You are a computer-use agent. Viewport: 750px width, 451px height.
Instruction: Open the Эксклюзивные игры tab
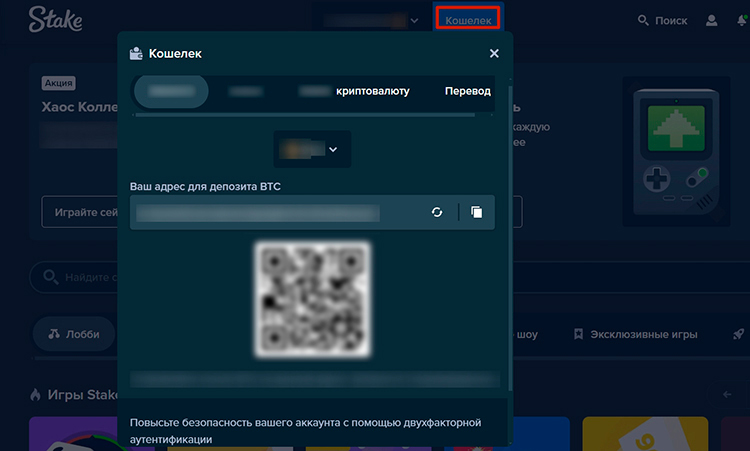(635, 334)
